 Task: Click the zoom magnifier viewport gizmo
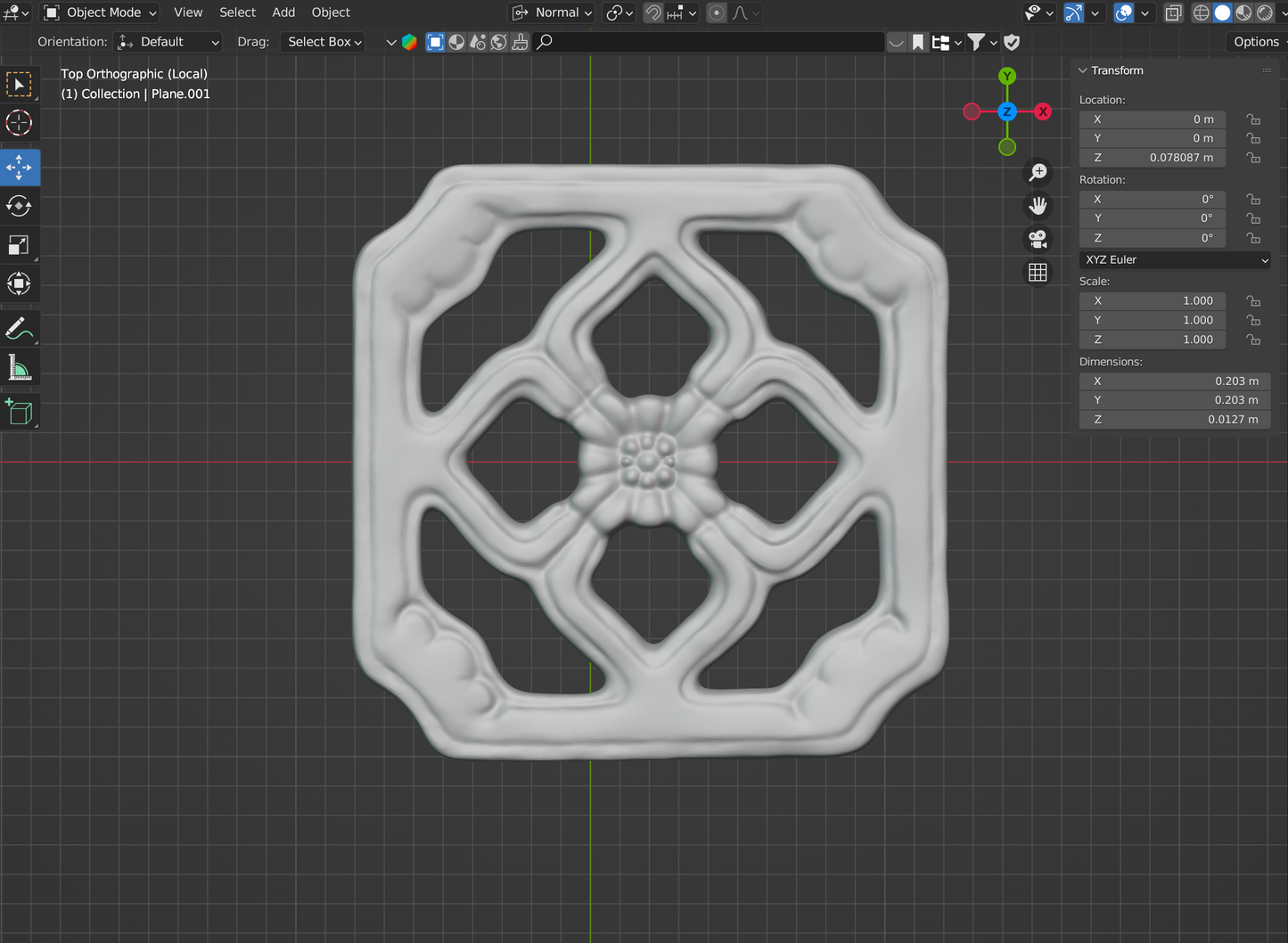tap(1038, 172)
